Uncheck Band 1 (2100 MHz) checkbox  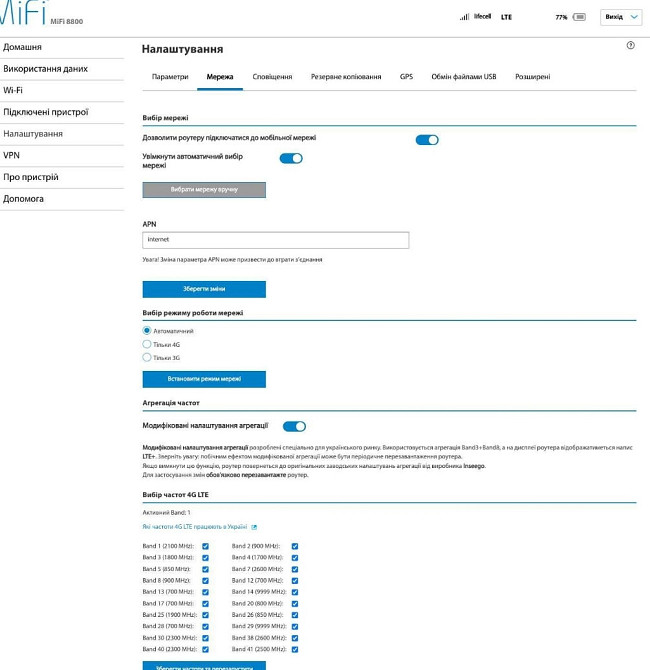tap(206, 546)
